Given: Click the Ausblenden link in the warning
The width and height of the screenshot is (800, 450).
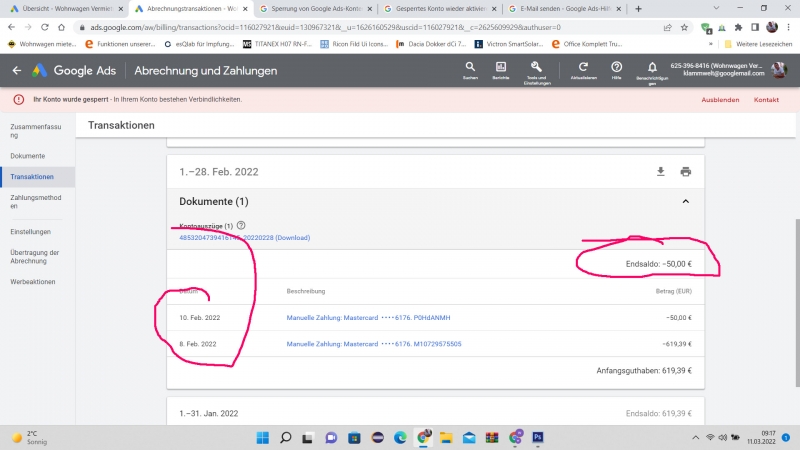Looking at the screenshot, I should click(x=720, y=100).
